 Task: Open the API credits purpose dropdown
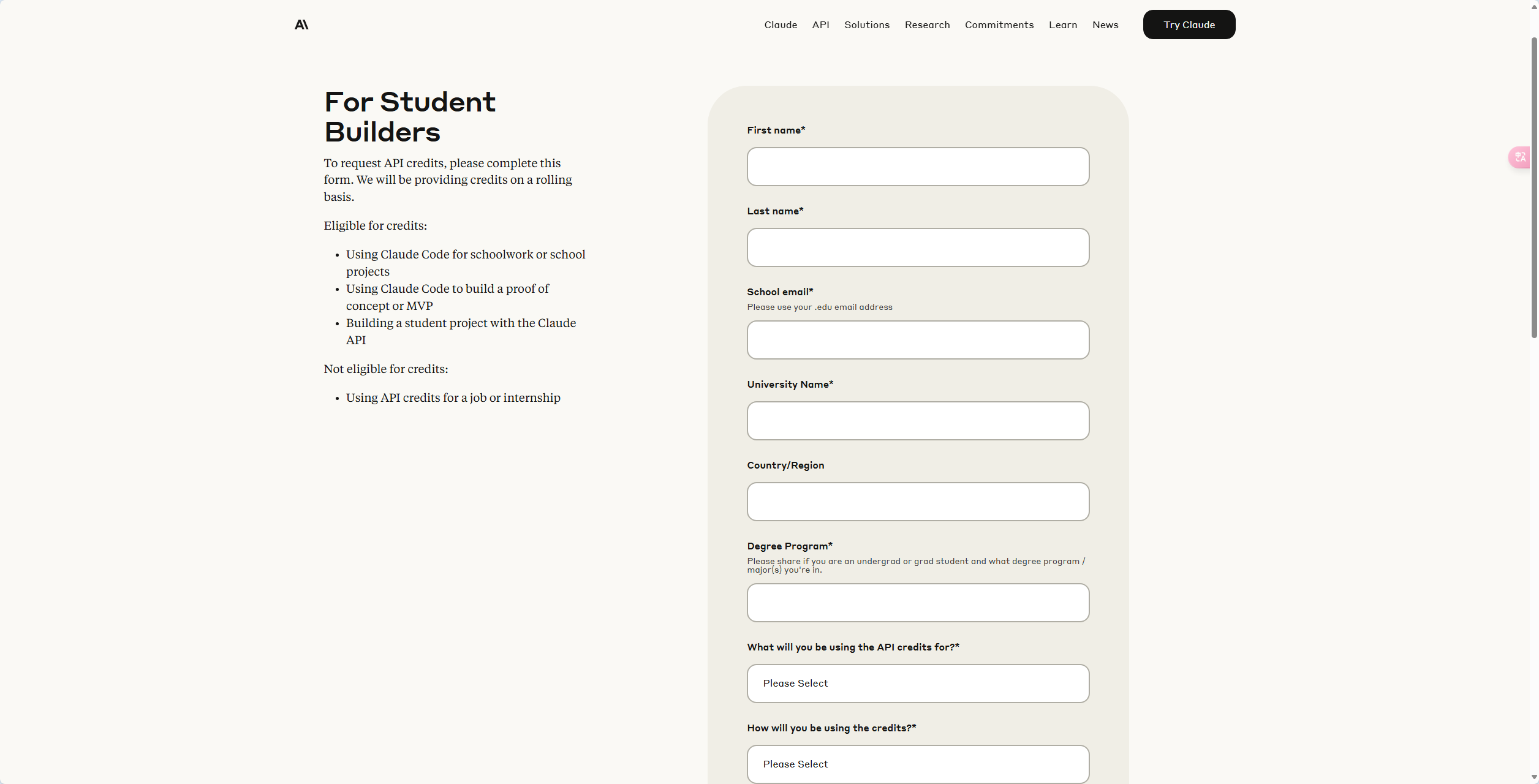point(918,684)
